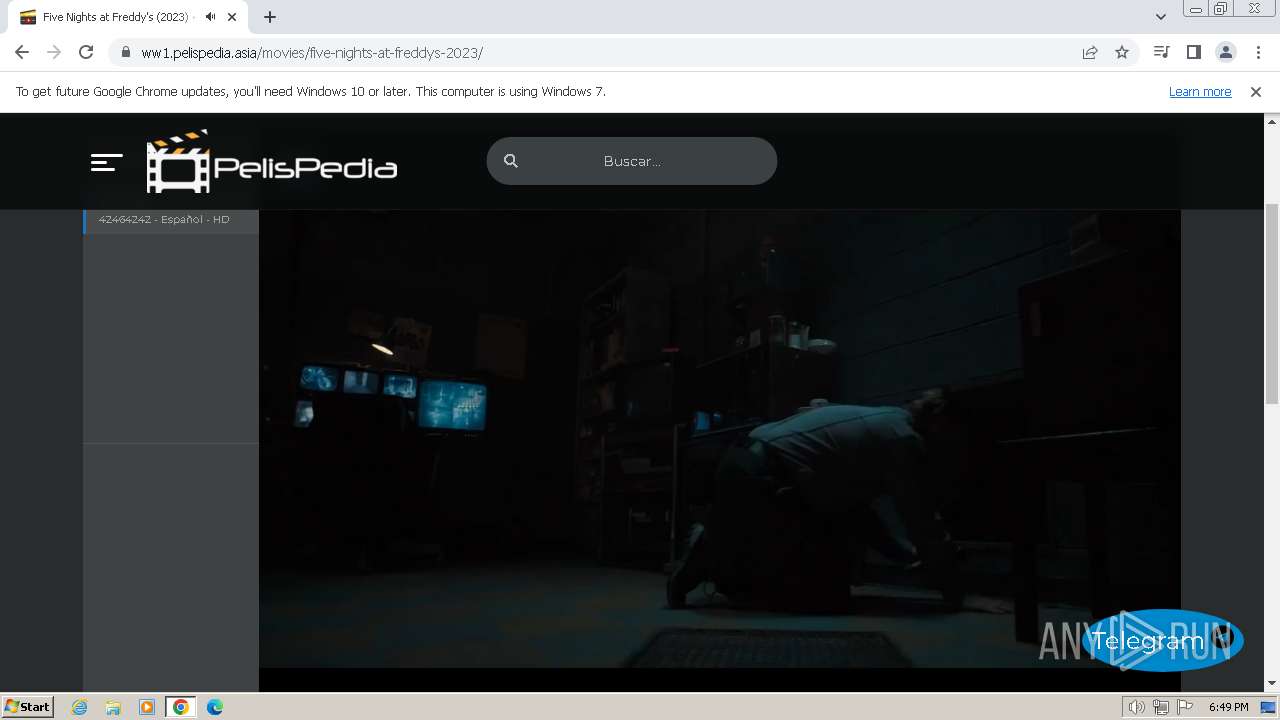Open Chrome three-dot menu
The image size is (1280, 720).
click(1258, 52)
